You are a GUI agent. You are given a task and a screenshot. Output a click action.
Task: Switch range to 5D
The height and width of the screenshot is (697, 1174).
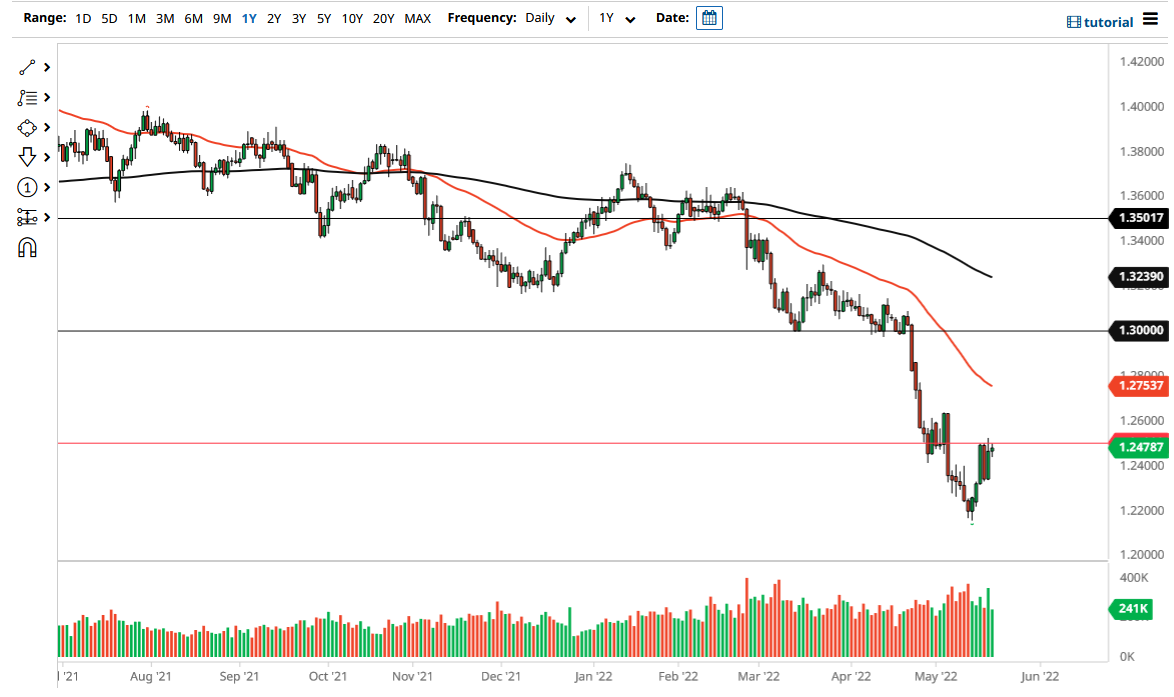tap(109, 18)
